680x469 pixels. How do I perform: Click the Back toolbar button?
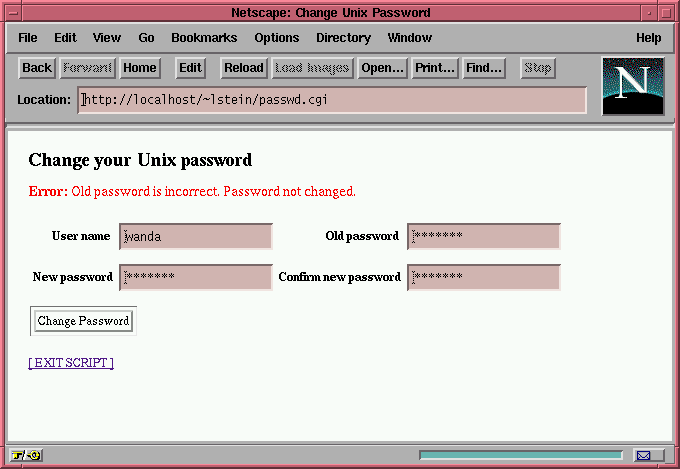coord(37,68)
